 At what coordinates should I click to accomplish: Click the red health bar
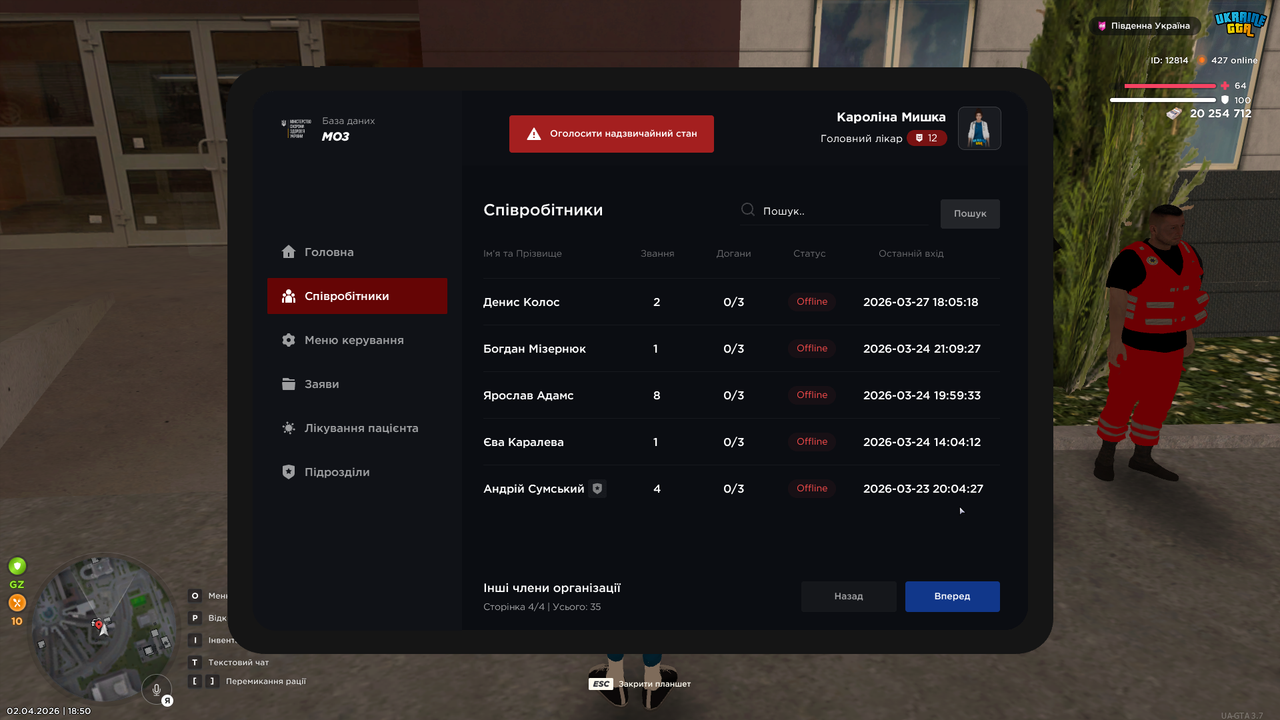click(x=1171, y=86)
